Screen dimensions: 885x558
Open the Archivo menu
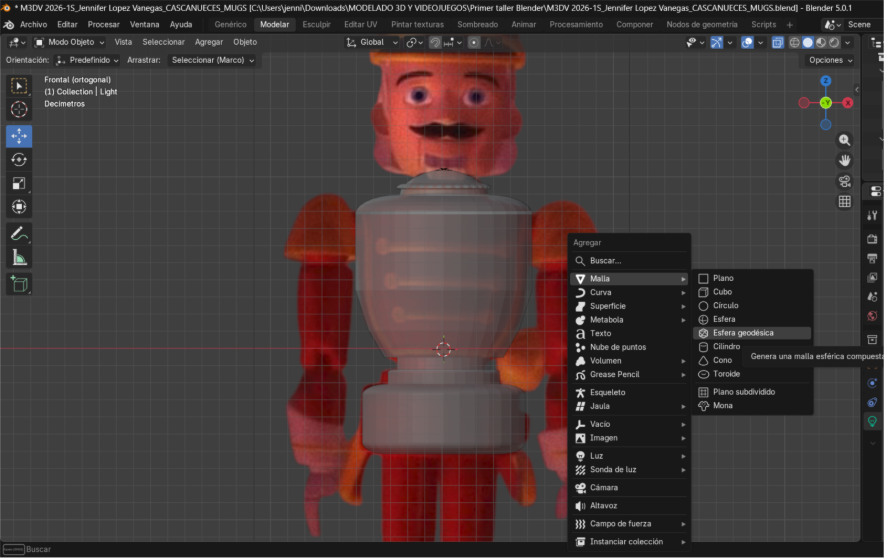(x=33, y=24)
